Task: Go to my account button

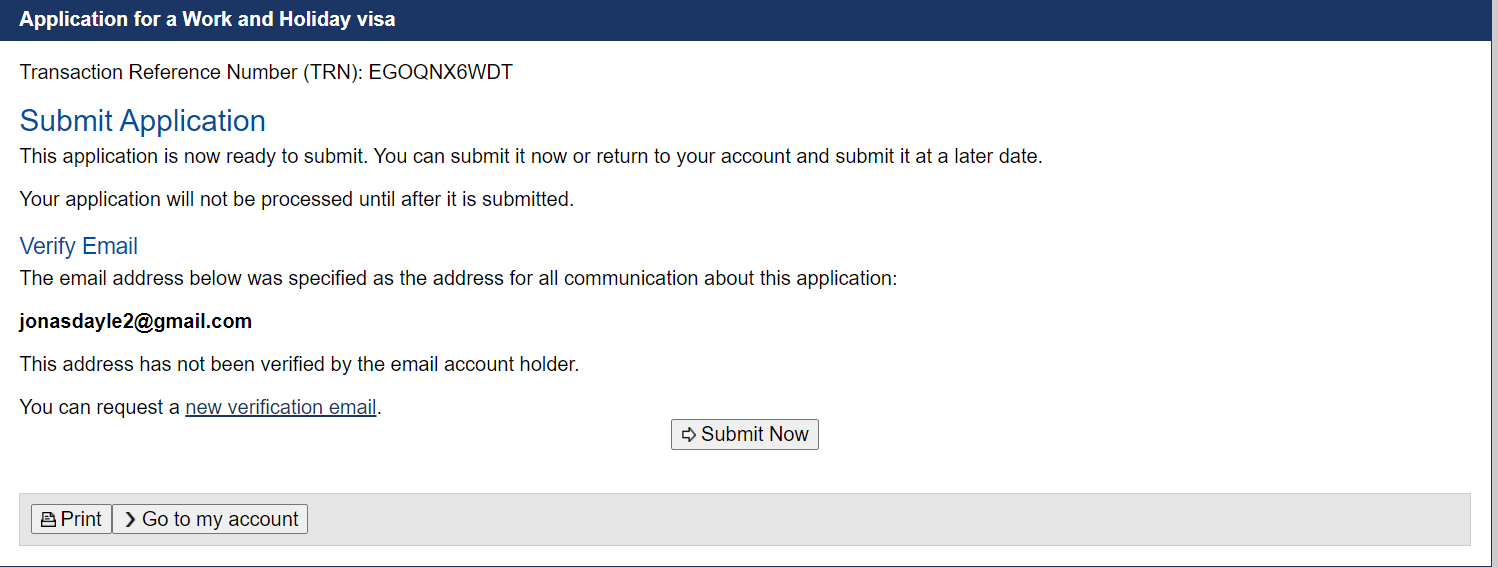Action: [x=210, y=519]
